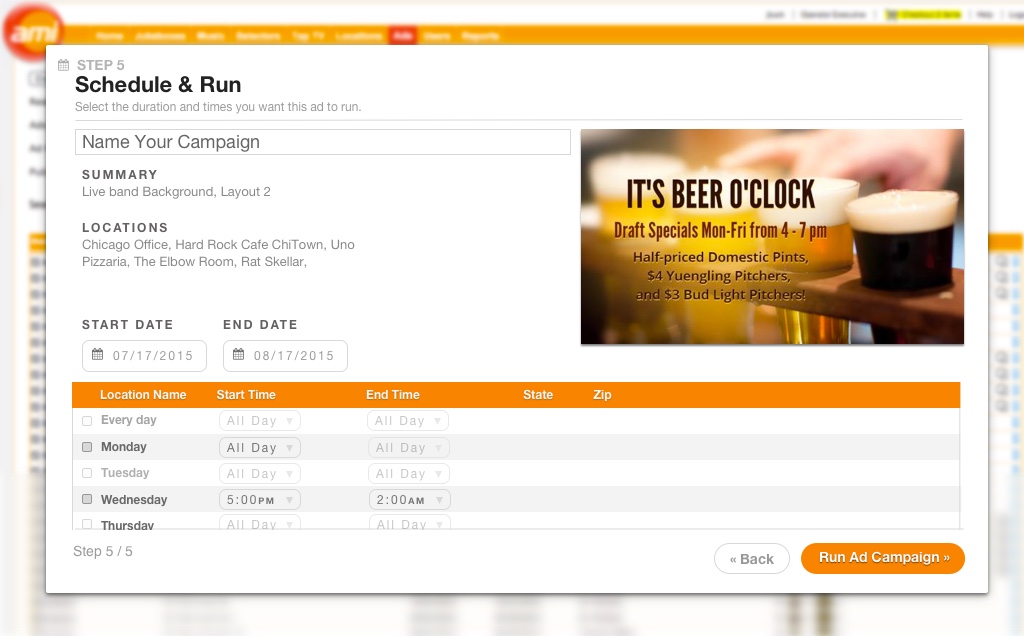This screenshot has height=636, width=1024.
Task: Select the Ads tab in navigation bar
Action: click(403, 36)
